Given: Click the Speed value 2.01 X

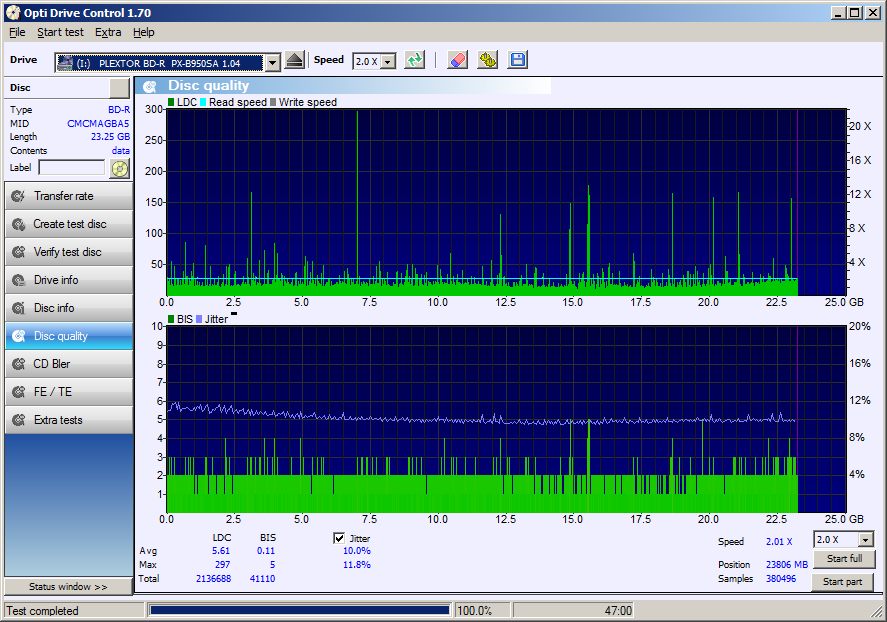Looking at the screenshot, I should pyautogui.click(x=779, y=542).
